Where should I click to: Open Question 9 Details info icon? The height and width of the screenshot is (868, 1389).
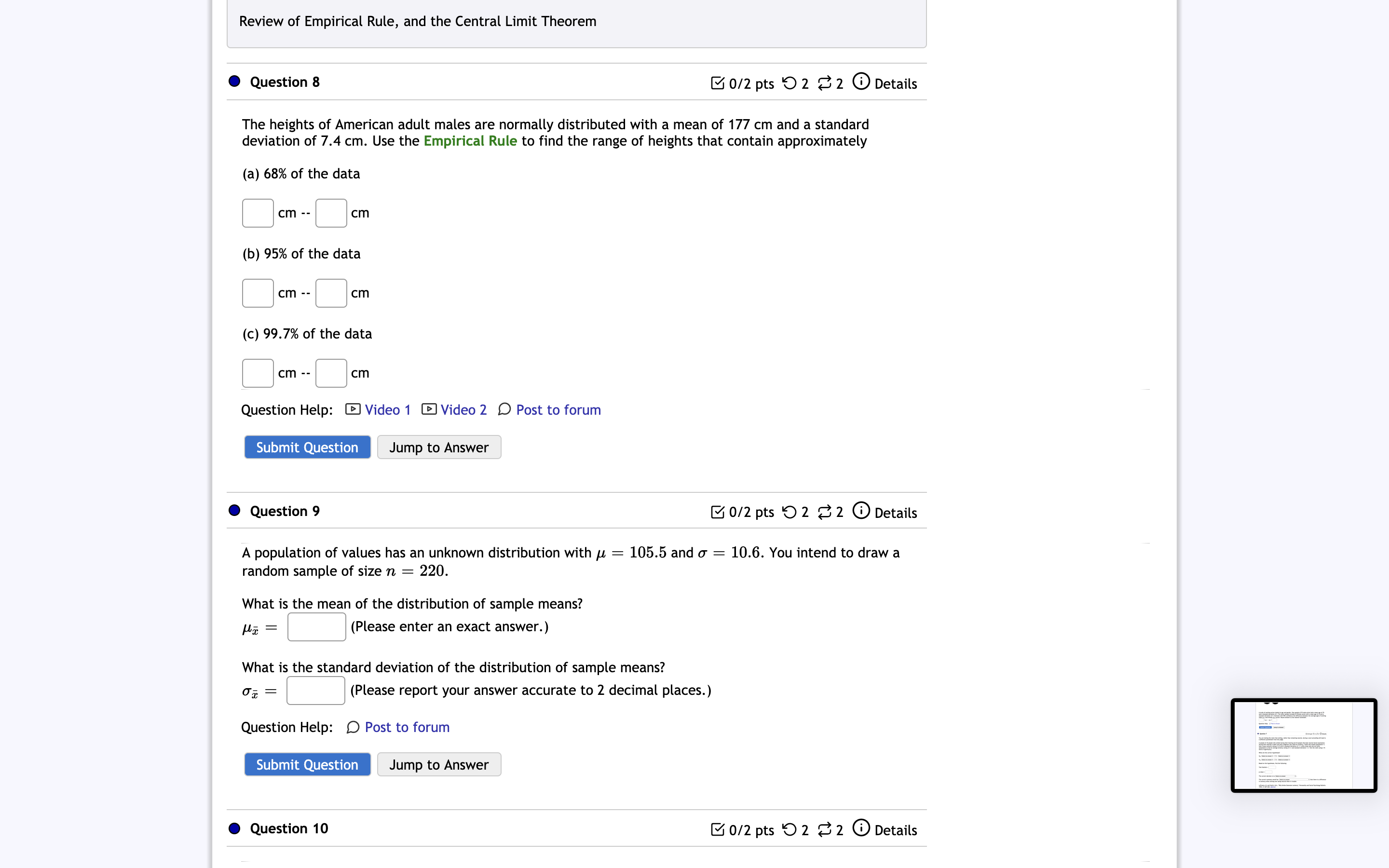click(861, 510)
